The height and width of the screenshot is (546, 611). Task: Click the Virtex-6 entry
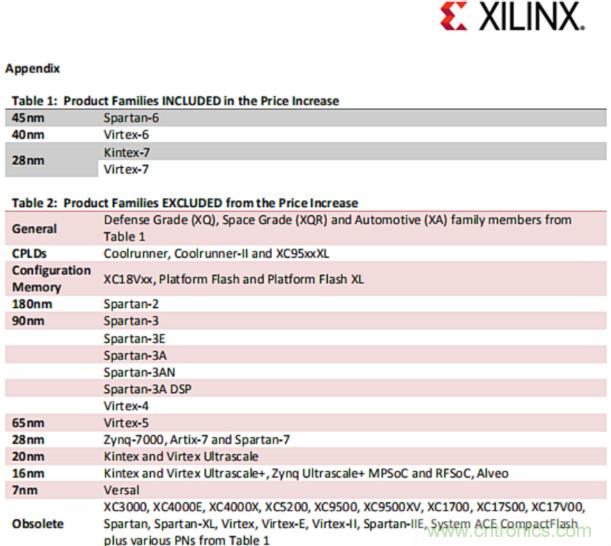126,135
